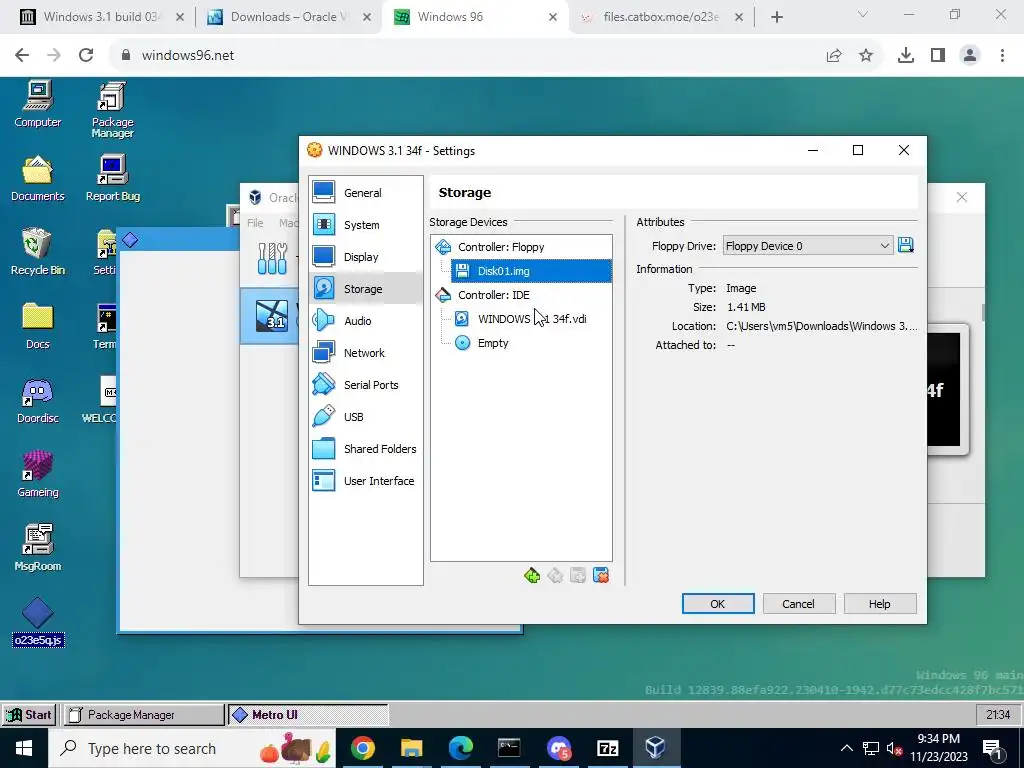Open the File menu in VirtualBox Manager

pos(255,223)
